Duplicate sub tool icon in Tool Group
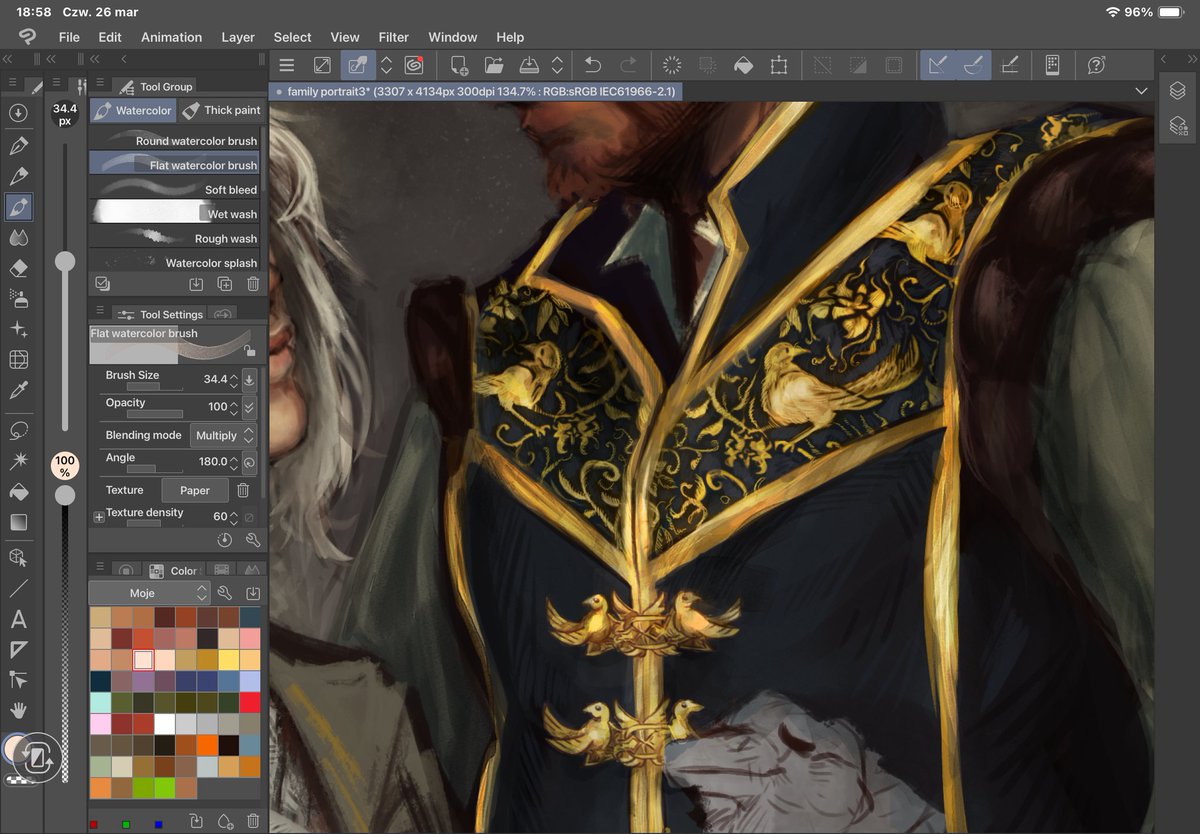This screenshot has height=834, width=1200. click(x=225, y=284)
